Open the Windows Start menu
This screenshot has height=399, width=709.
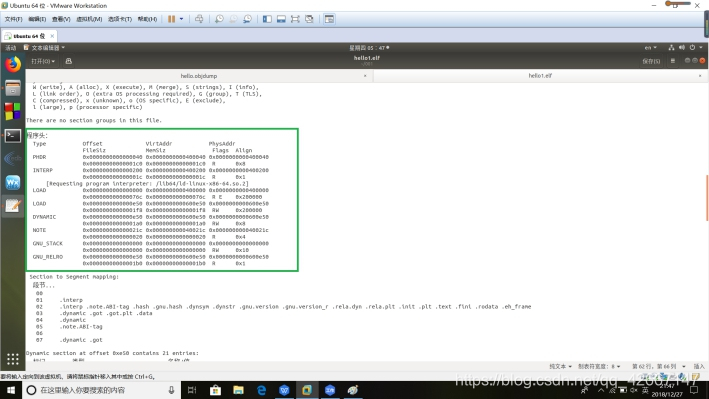coord(11,390)
